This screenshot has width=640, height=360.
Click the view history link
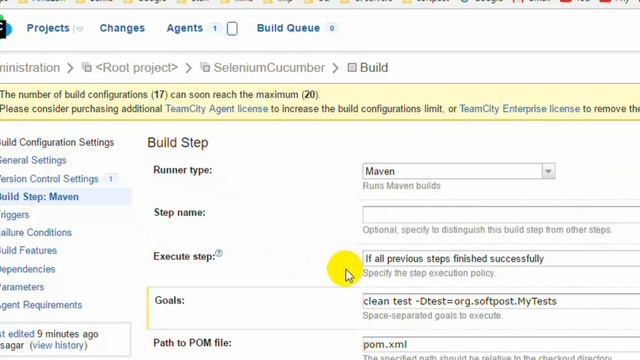point(58,346)
